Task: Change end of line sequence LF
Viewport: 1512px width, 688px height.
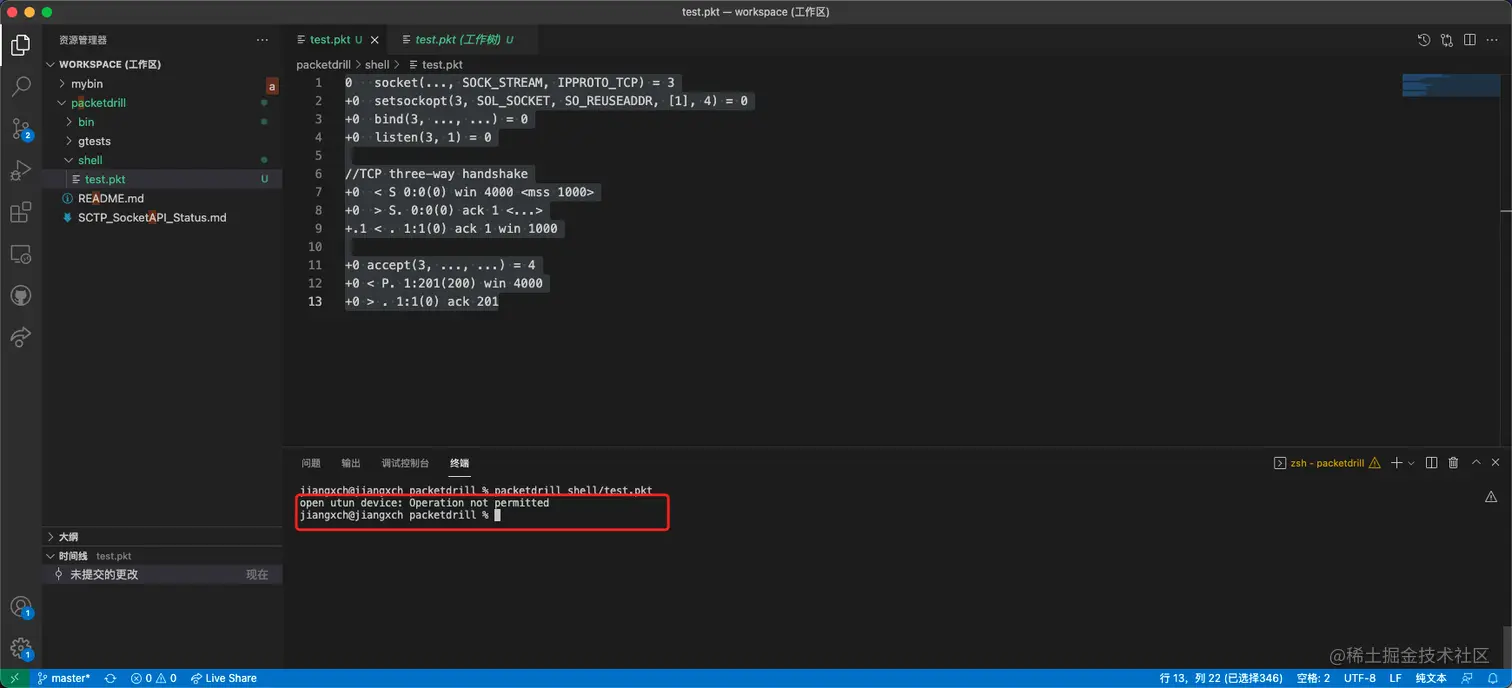Action: (x=1395, y=678)
